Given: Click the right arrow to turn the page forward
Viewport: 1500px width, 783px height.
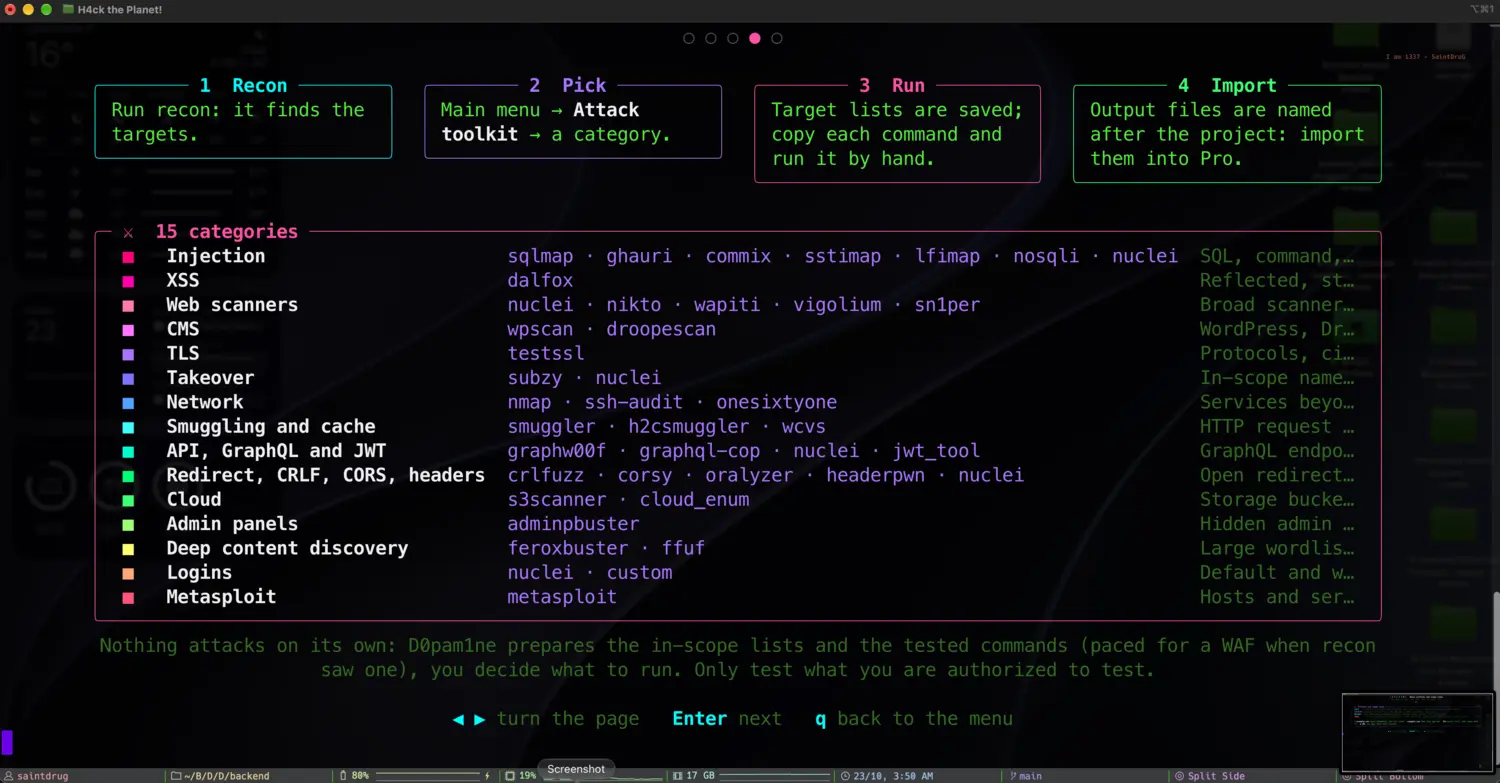Looking at the screenshot, I should pos(480,719).
